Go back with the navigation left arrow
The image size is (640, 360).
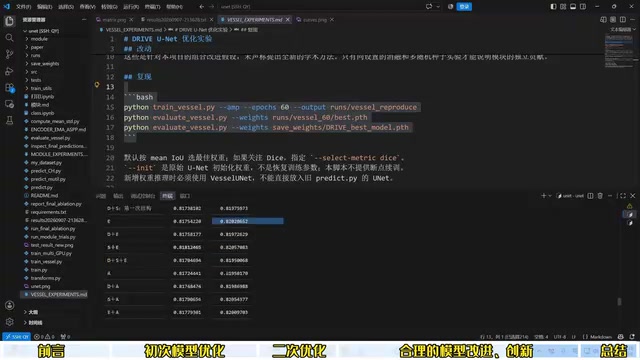(202, 7)
